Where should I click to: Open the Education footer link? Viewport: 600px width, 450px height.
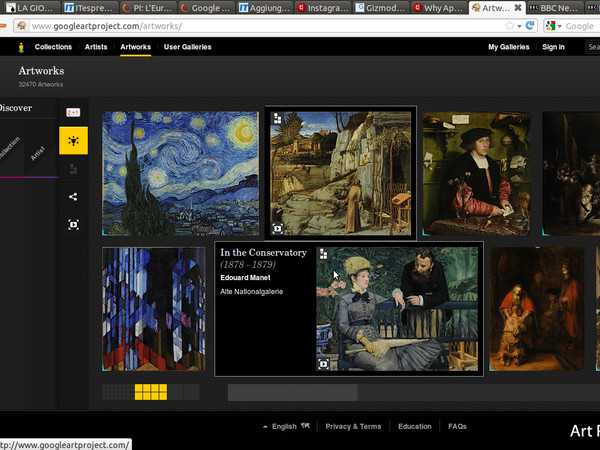tap(415, 426)
